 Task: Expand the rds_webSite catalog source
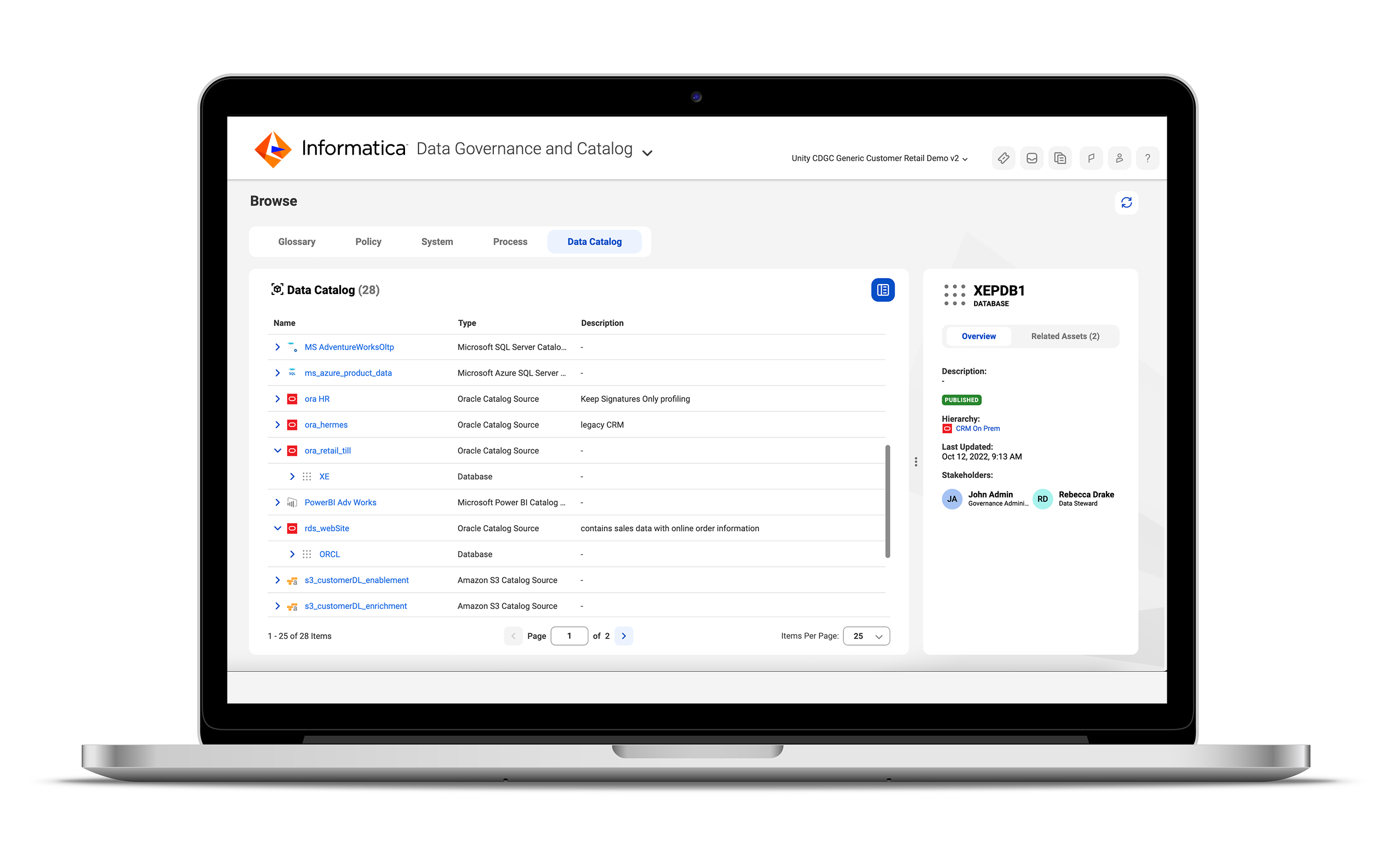278,528
